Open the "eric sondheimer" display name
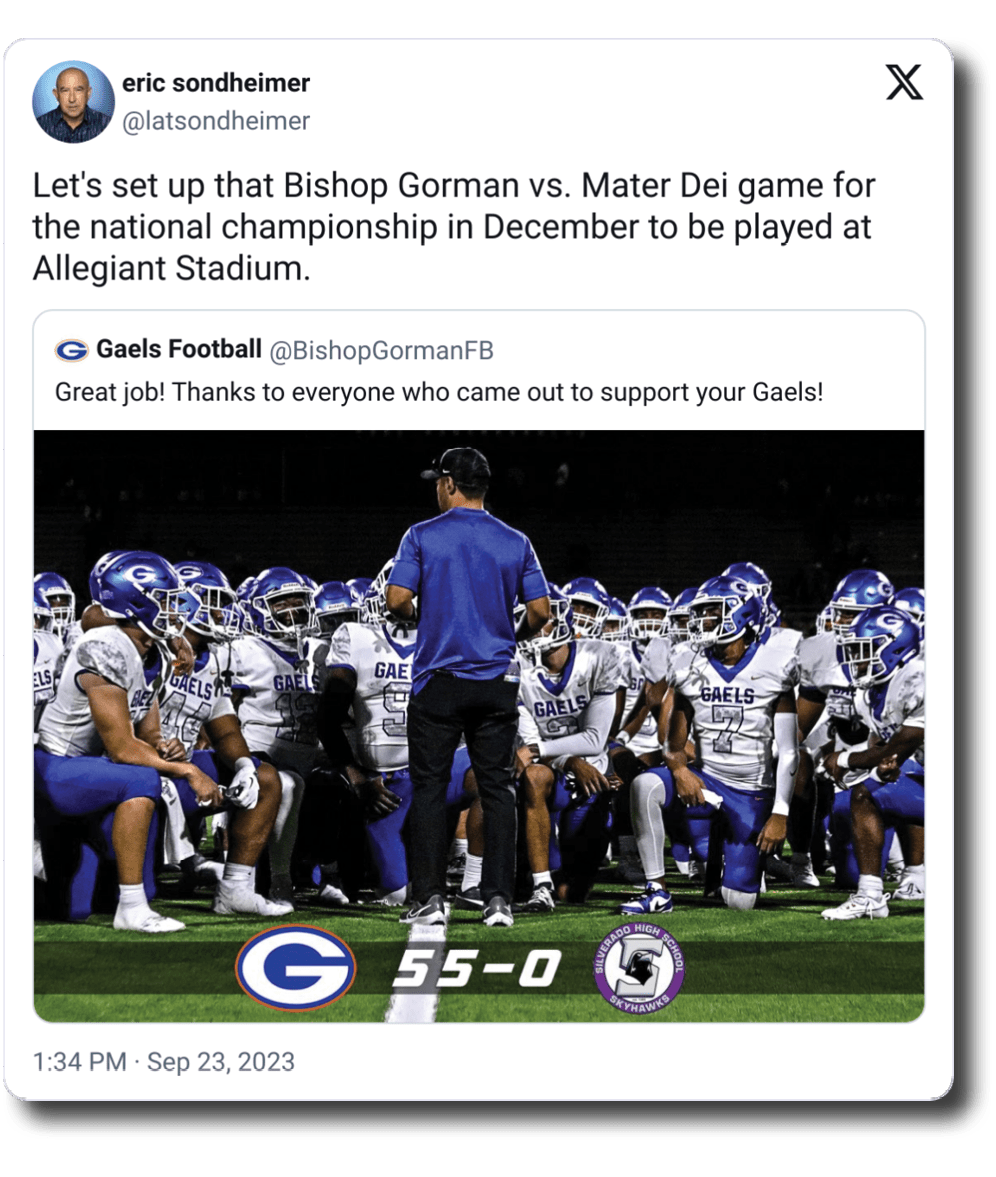The height and width of the screenshot is (1177, 996). [x=216, y=83]
